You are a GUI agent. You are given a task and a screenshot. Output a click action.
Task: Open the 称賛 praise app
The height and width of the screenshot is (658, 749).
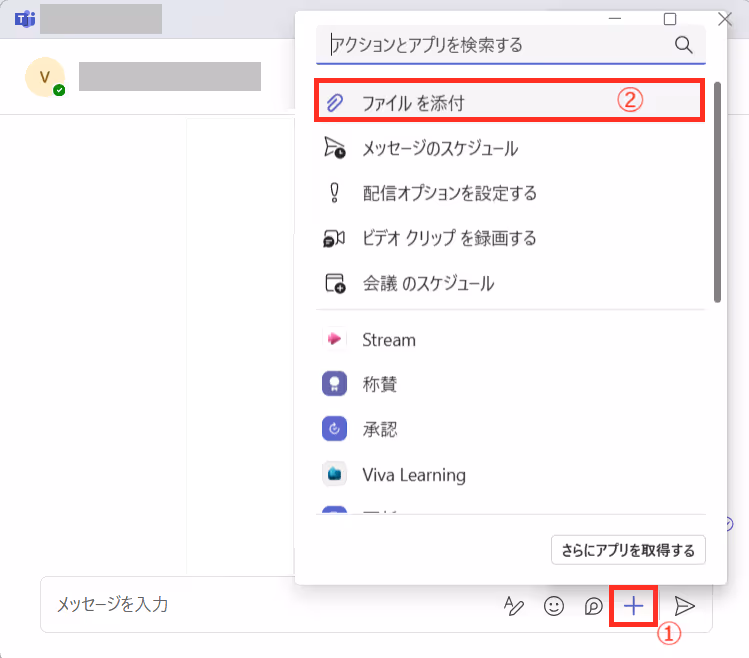coord(511,384)
